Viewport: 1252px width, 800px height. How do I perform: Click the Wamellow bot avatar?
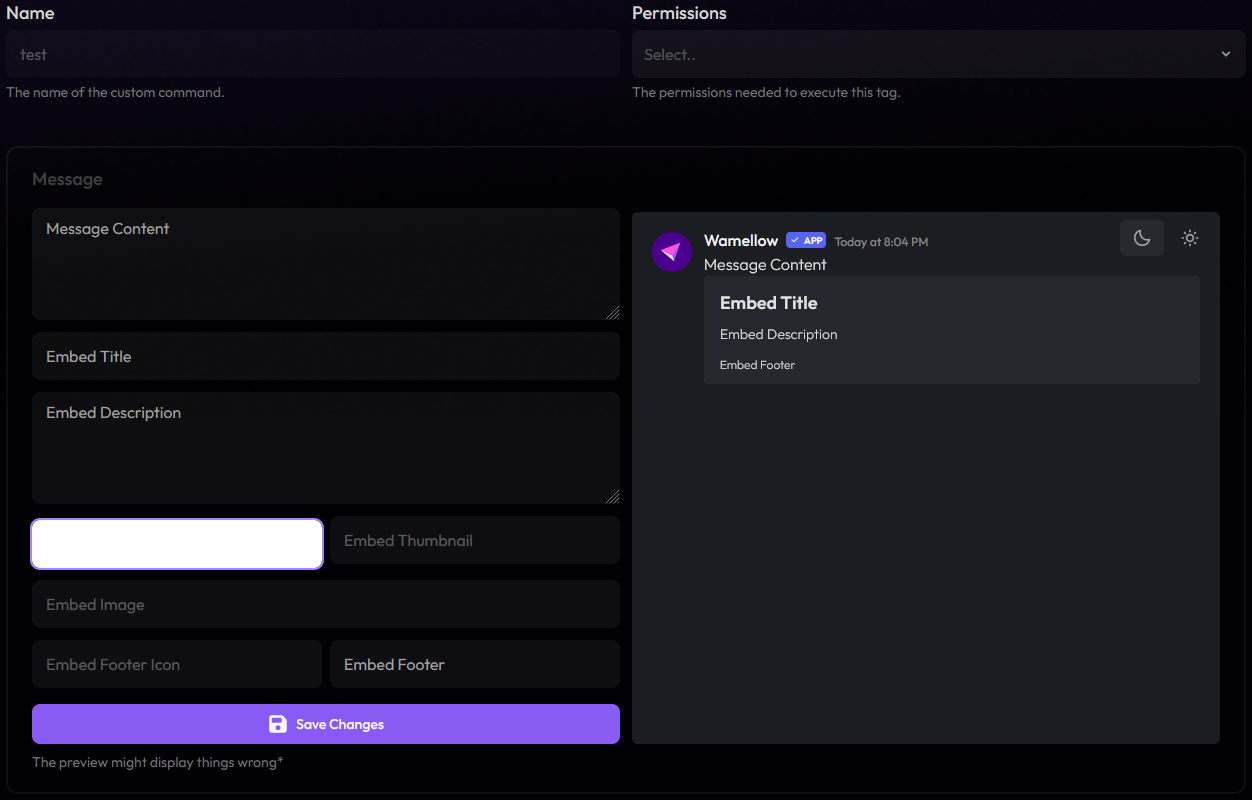coord(671,252)
